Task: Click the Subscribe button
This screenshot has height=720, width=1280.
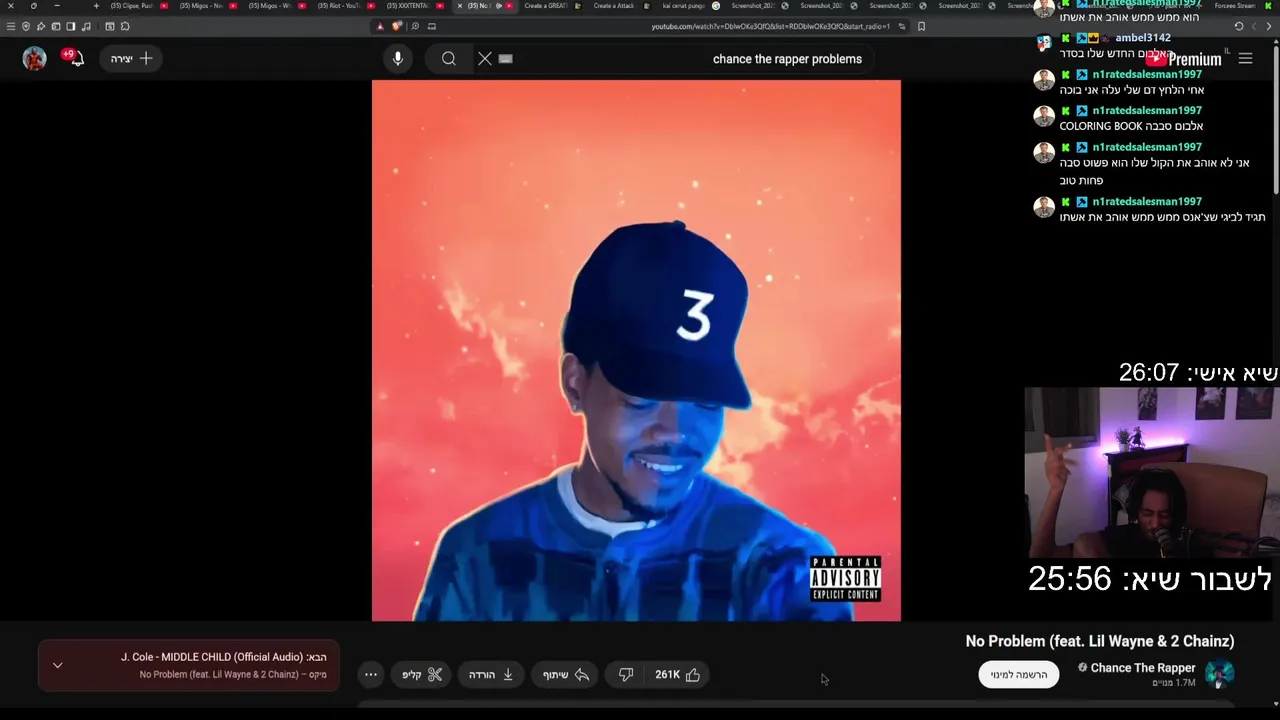Action: pyautogui.click(x=1018, y=675)
